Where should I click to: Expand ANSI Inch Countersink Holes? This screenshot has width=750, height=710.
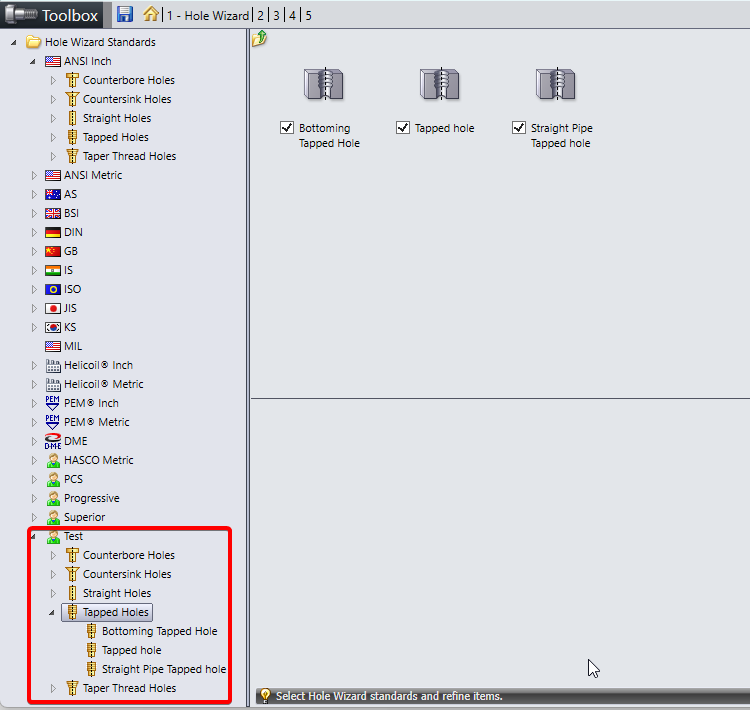point(53,100)
